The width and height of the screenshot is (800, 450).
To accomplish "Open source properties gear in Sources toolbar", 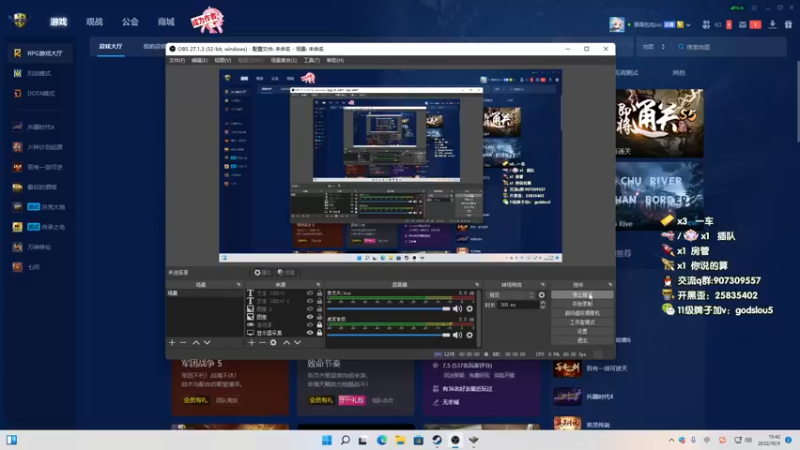I will click(273, 343).
